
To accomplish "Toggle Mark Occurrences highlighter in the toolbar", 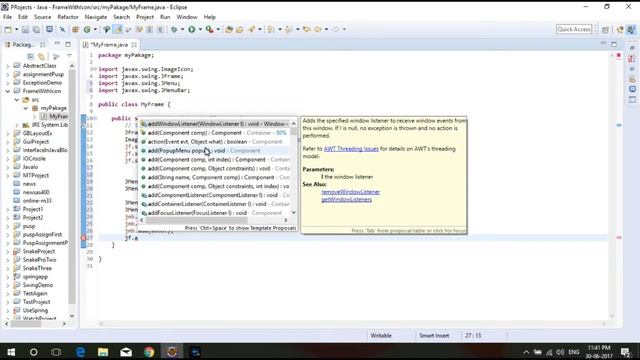I will (x=118, y=29).
